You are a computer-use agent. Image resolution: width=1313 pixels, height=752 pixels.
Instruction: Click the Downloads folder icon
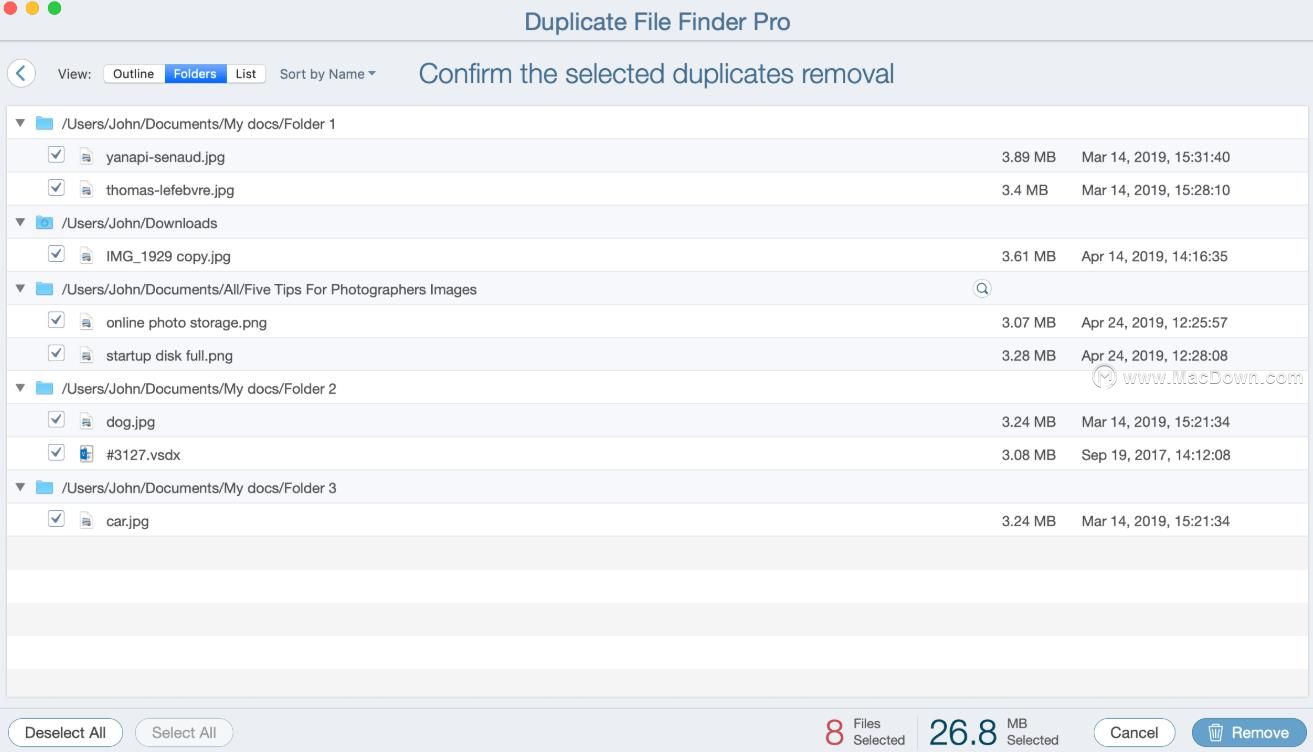(44, 223)
